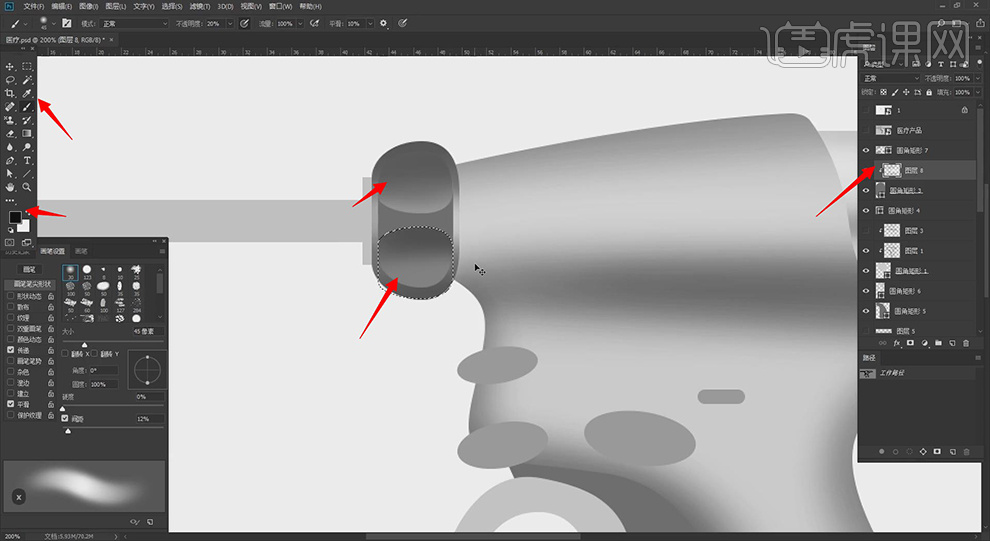Click pressure for opacity icon
This screenshot has width=990, height=541.
(x=244, y=23)
